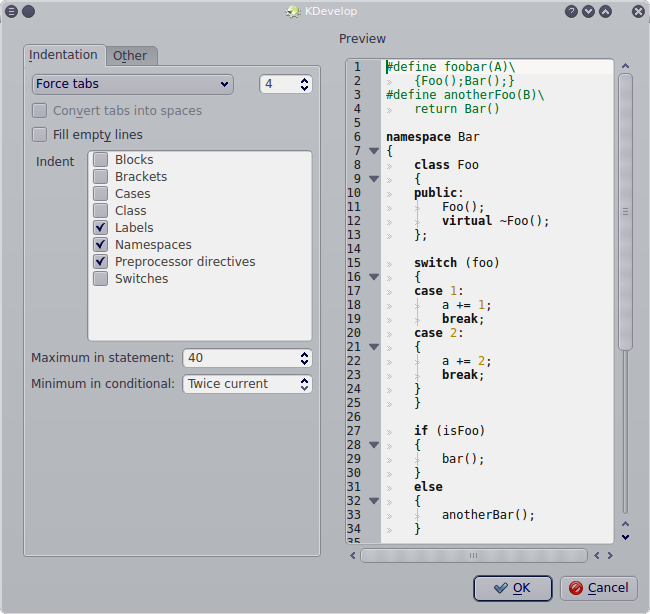The image size is (650, 614).
Task: Open the window menu icon in title bar
Action: pyautogui.click(x=11, y=12)
